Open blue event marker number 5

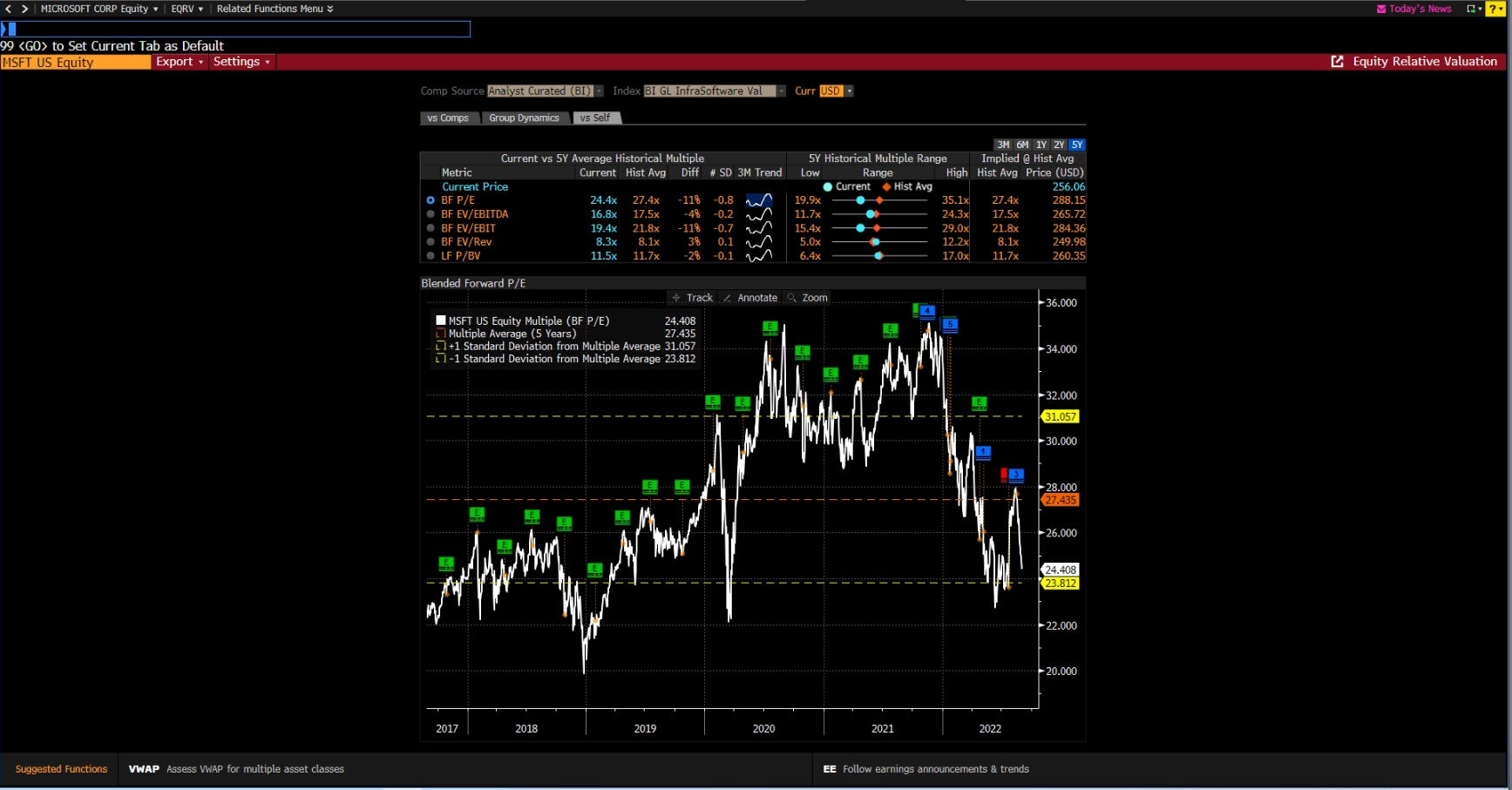[950, 324]
